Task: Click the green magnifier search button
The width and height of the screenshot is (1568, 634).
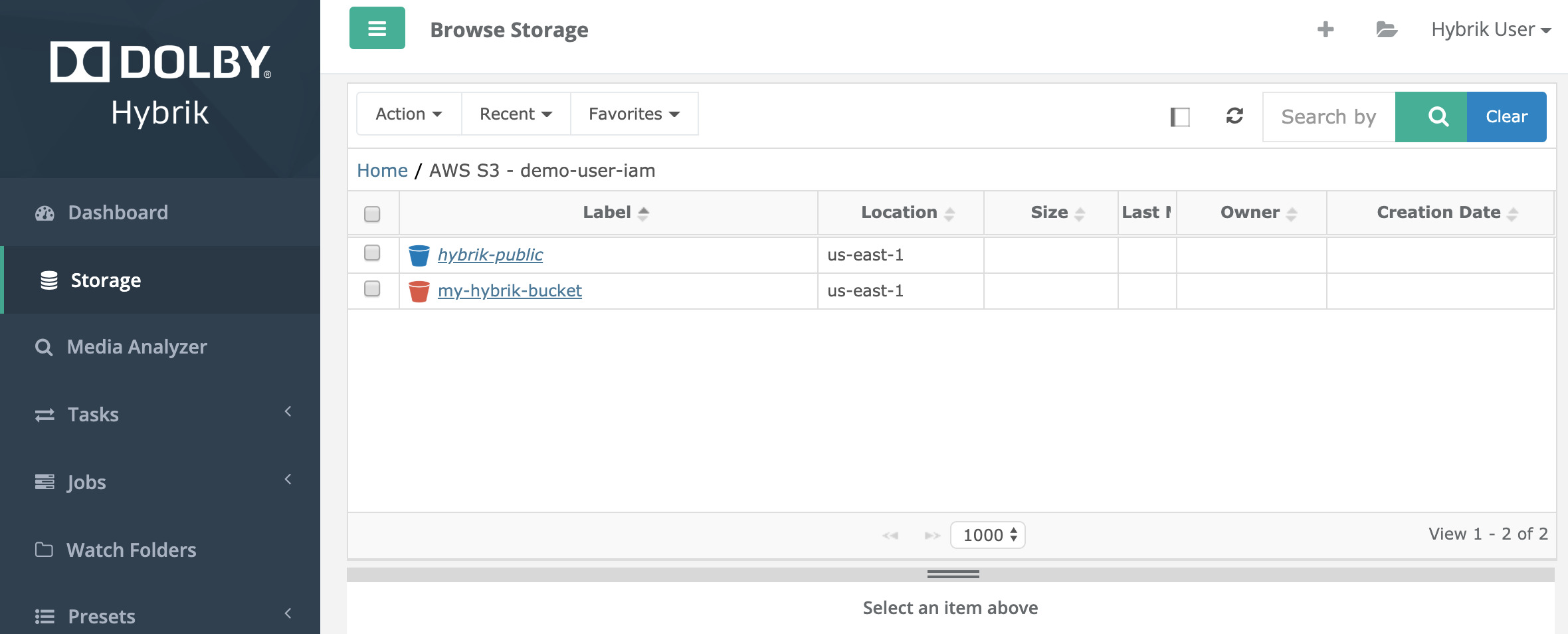Action: (1431, 117)
